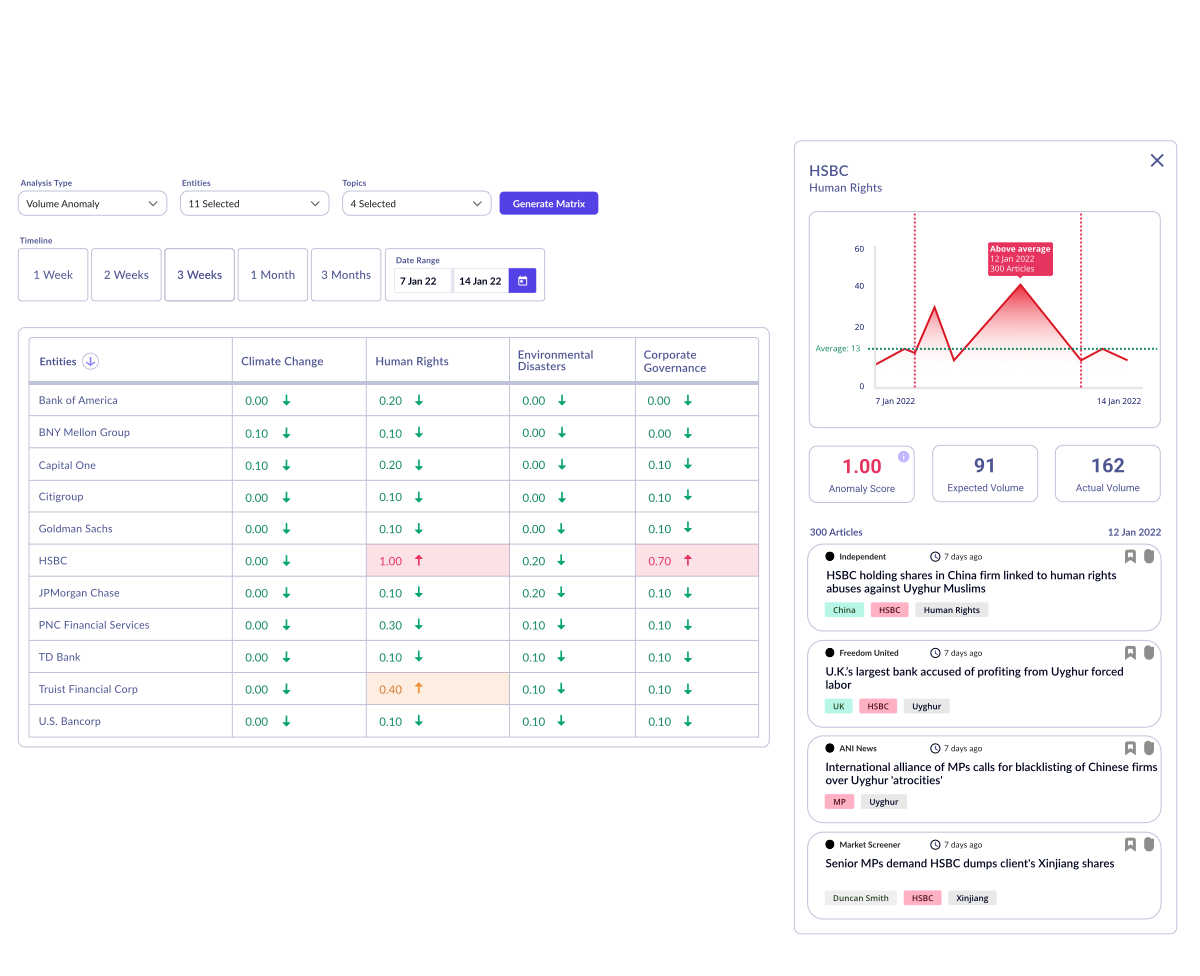Click the MP tag on ANI News article
The height and width of the screenshot is (976, 1200).
[x=839, y=802]
